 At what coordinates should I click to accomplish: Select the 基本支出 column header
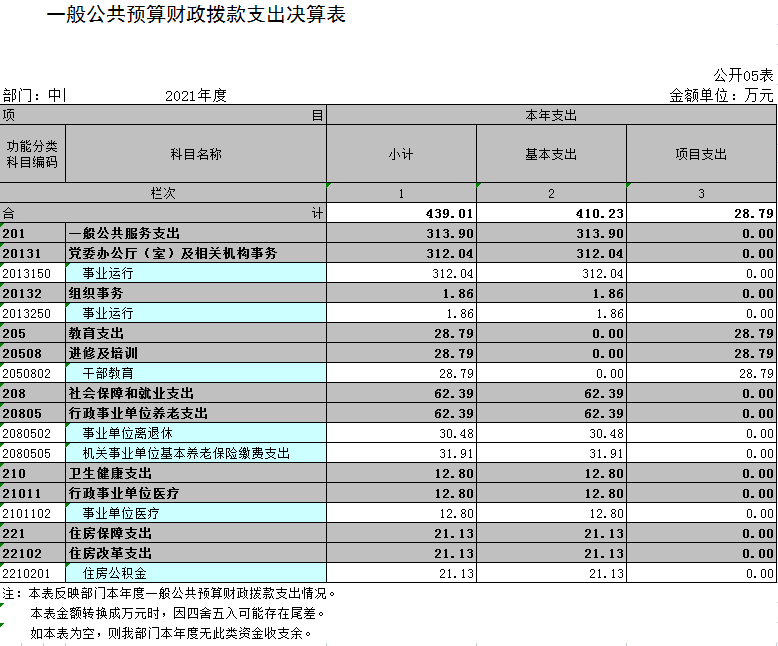point(551,154)
